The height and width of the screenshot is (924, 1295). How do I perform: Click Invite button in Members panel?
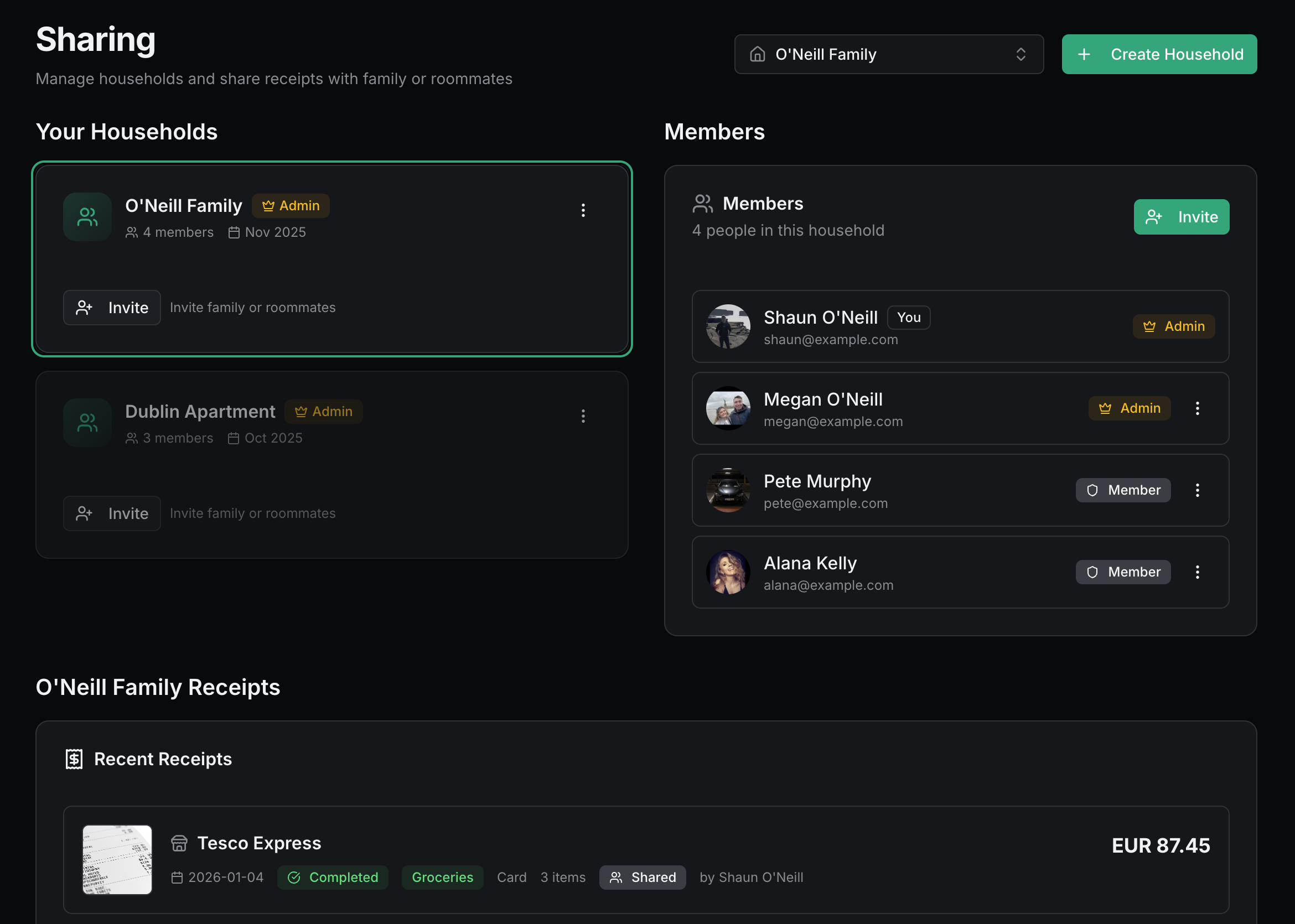[1181, 217]
